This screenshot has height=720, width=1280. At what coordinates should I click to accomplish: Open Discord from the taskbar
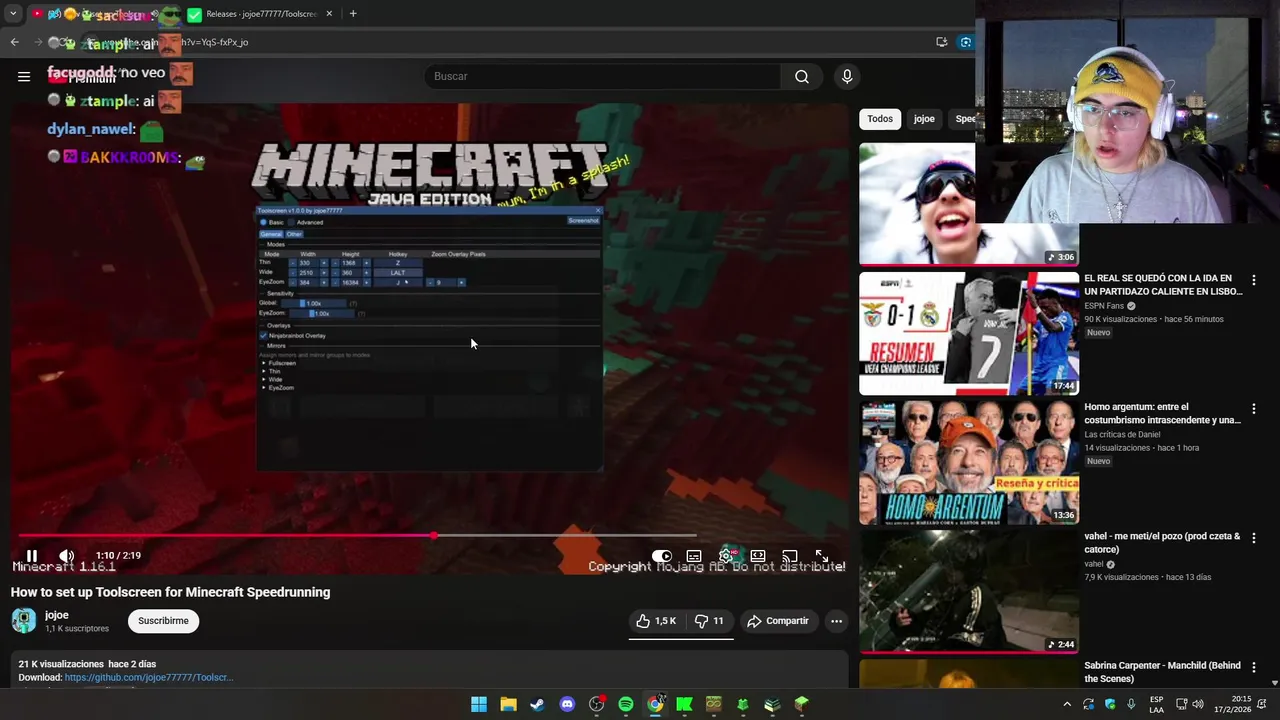pos(567,704)
